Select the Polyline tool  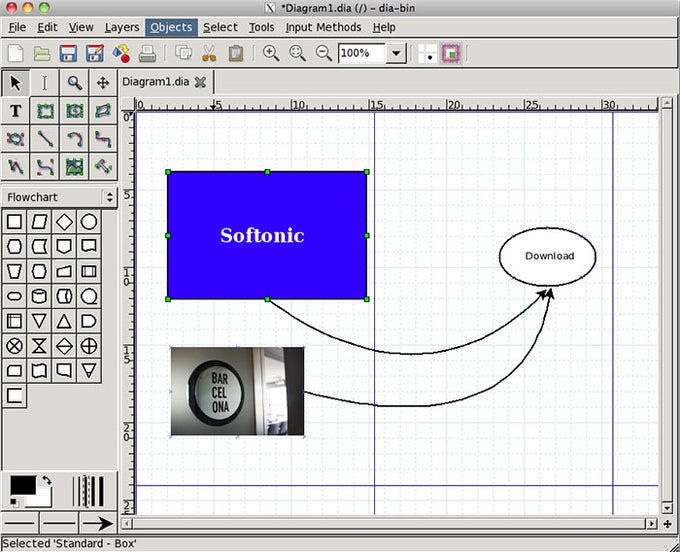click(x=15, y=167)
